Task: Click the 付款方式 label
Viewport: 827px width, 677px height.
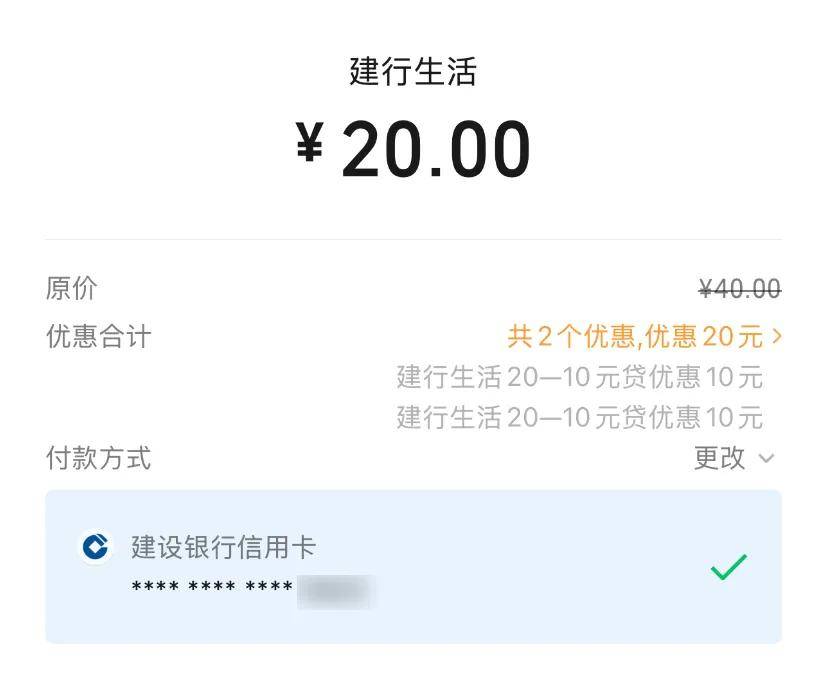Action: [x=98, y=459]
